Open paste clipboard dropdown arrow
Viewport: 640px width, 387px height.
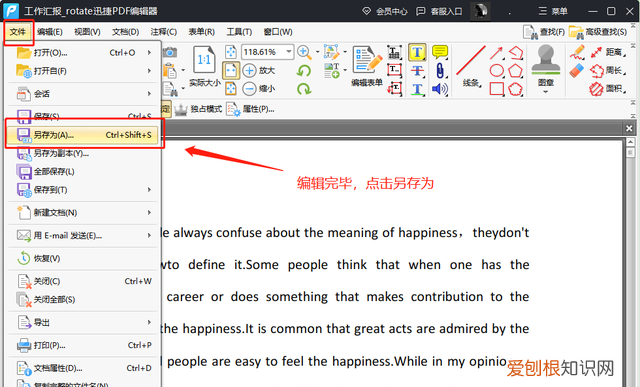[183, 71]
